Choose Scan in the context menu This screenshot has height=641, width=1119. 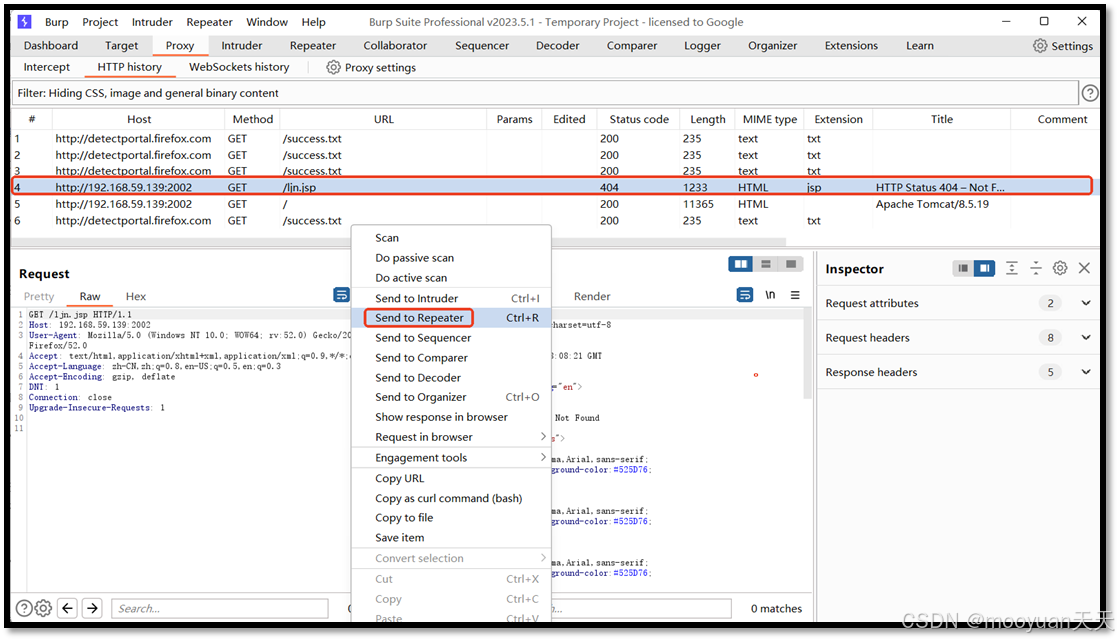452,238
